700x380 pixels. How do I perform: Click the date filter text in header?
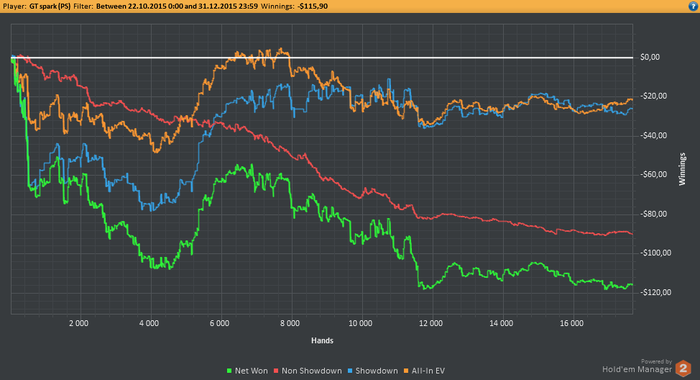click(x=177, y=6)
